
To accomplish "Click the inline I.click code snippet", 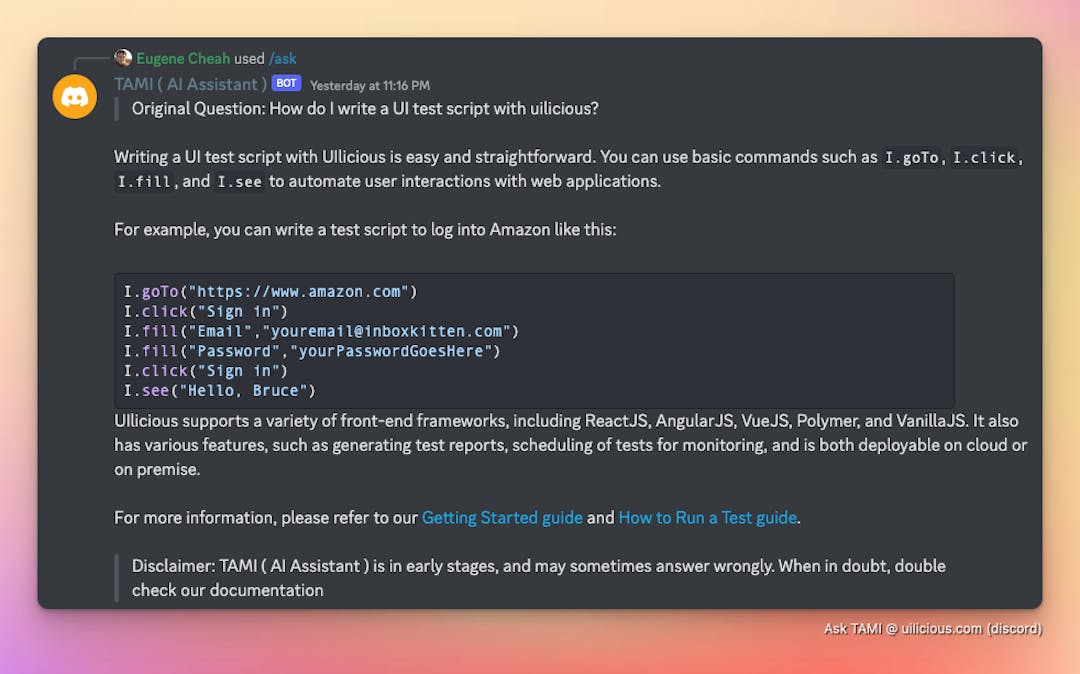I will pyautogui.click(x=984, y=158).
